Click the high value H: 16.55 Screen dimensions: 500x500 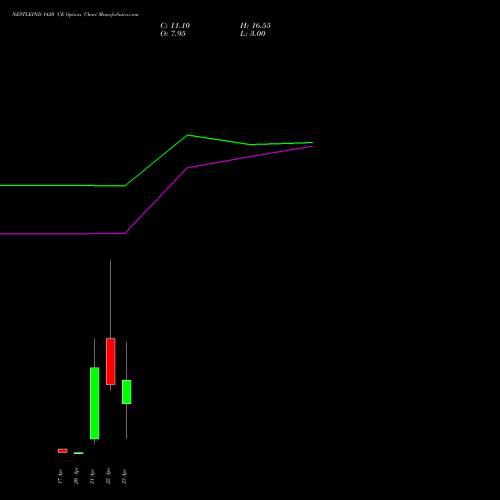point(255,26)
